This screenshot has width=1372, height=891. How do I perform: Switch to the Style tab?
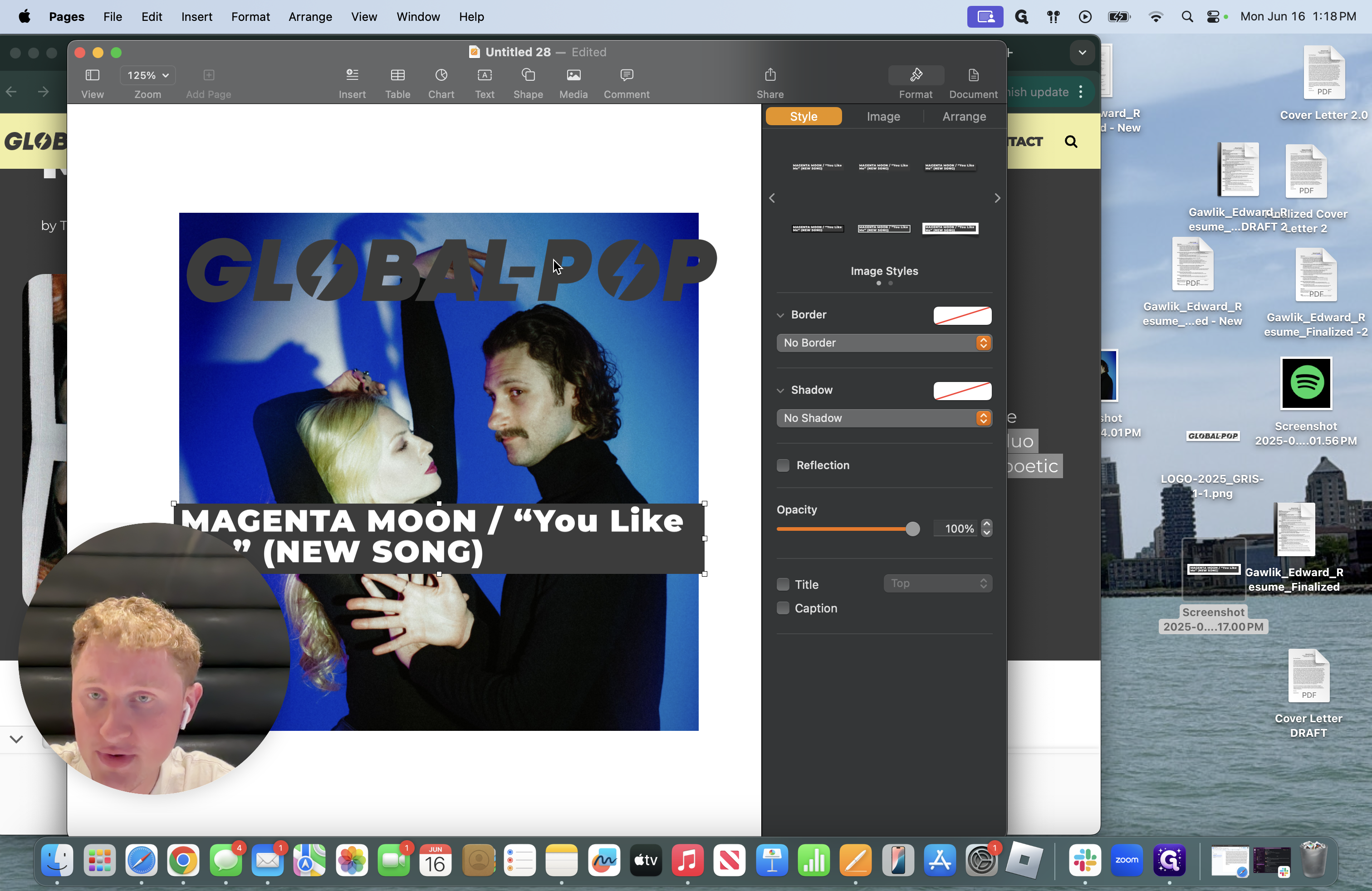[804, 117]
